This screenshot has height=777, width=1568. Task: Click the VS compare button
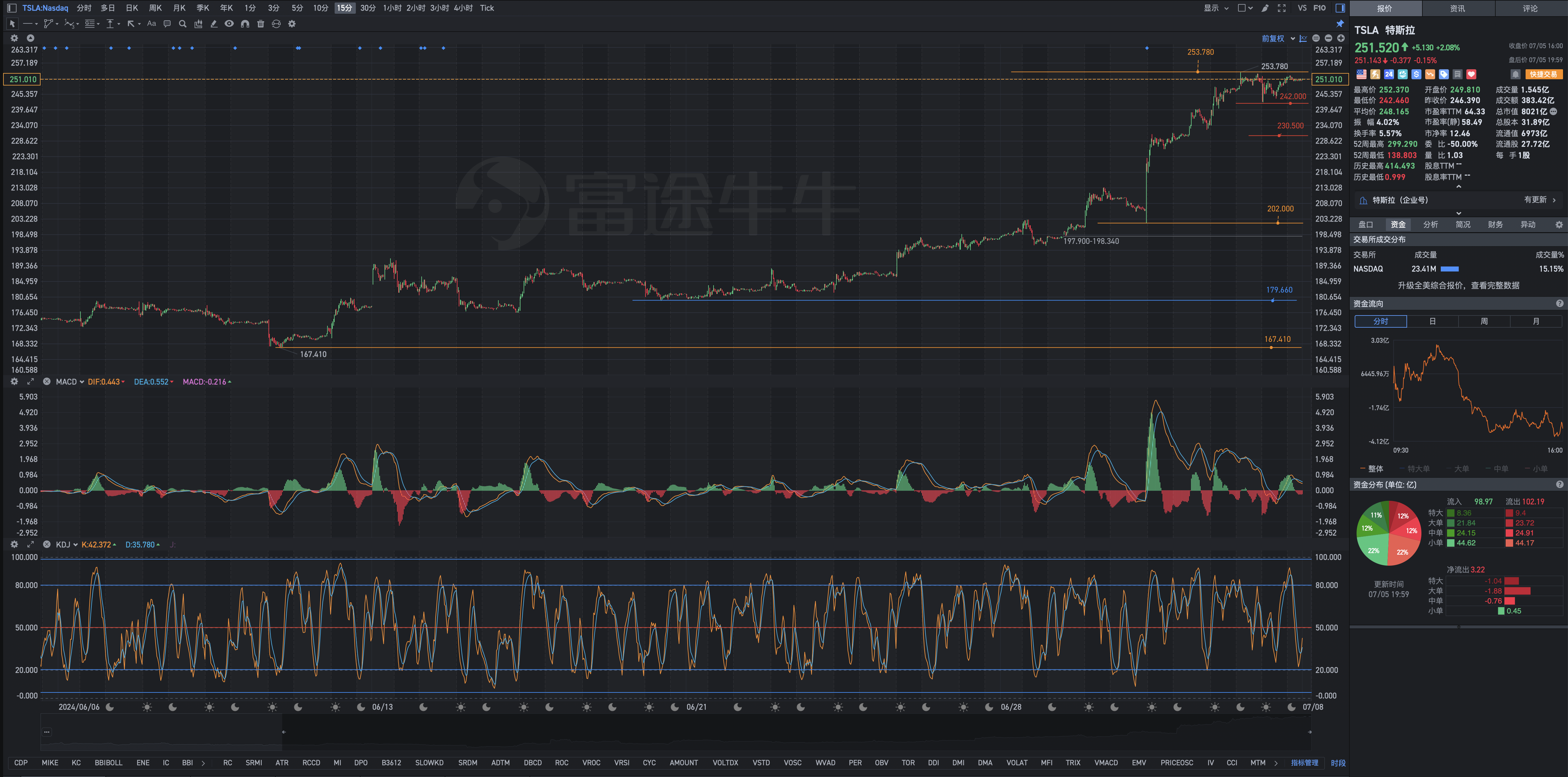click(x=1302, y=8)
